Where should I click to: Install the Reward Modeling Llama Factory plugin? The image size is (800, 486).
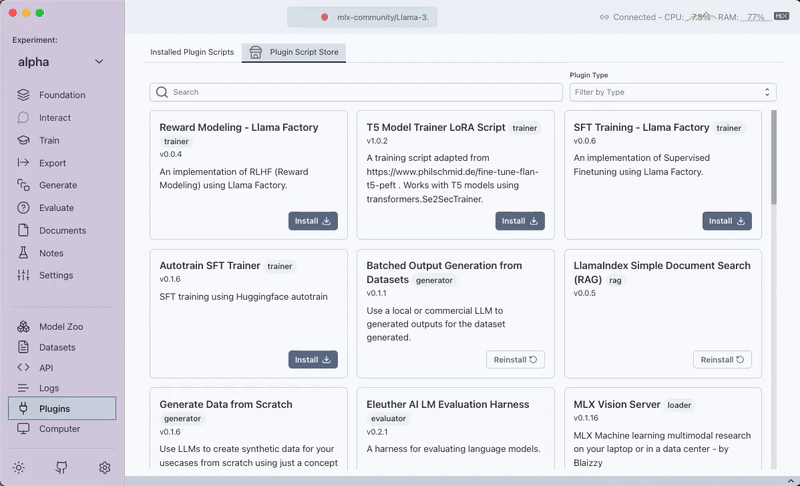pyautogui.click(x=313, y=221)
